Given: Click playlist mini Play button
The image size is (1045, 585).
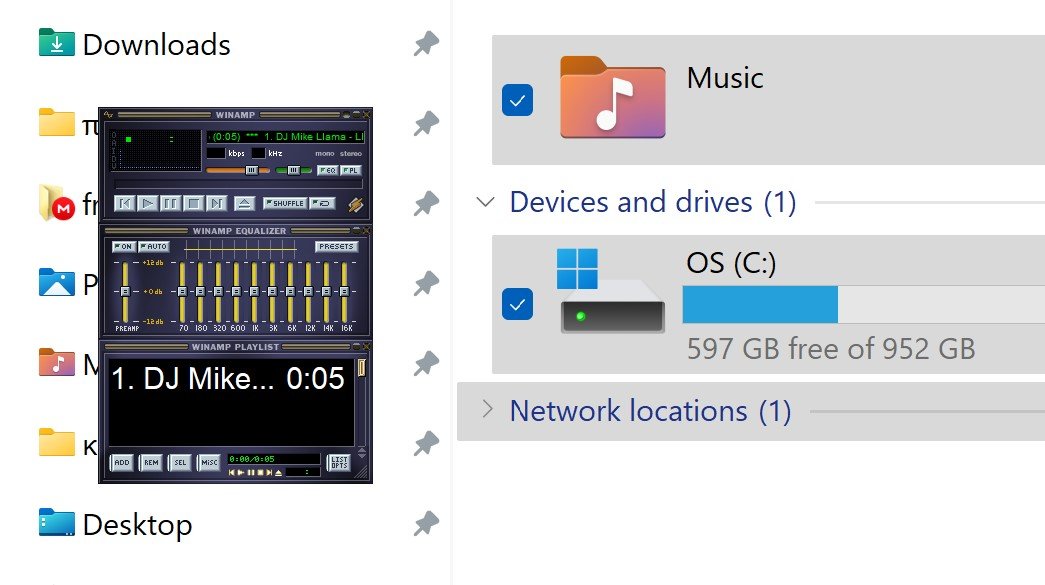Looking at the screenshot, I should 241,472.
